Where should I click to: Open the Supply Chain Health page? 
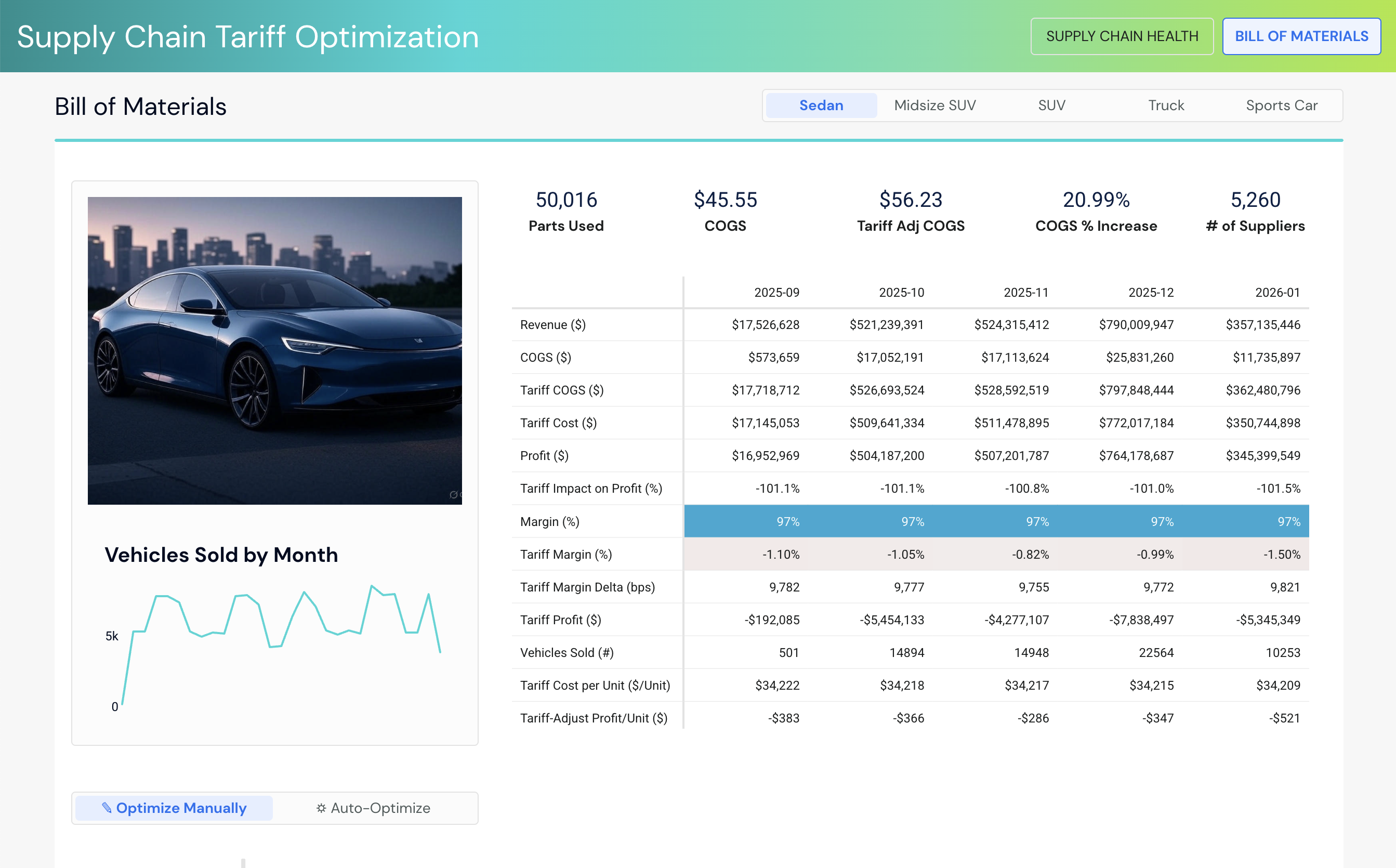(1122, 36)
